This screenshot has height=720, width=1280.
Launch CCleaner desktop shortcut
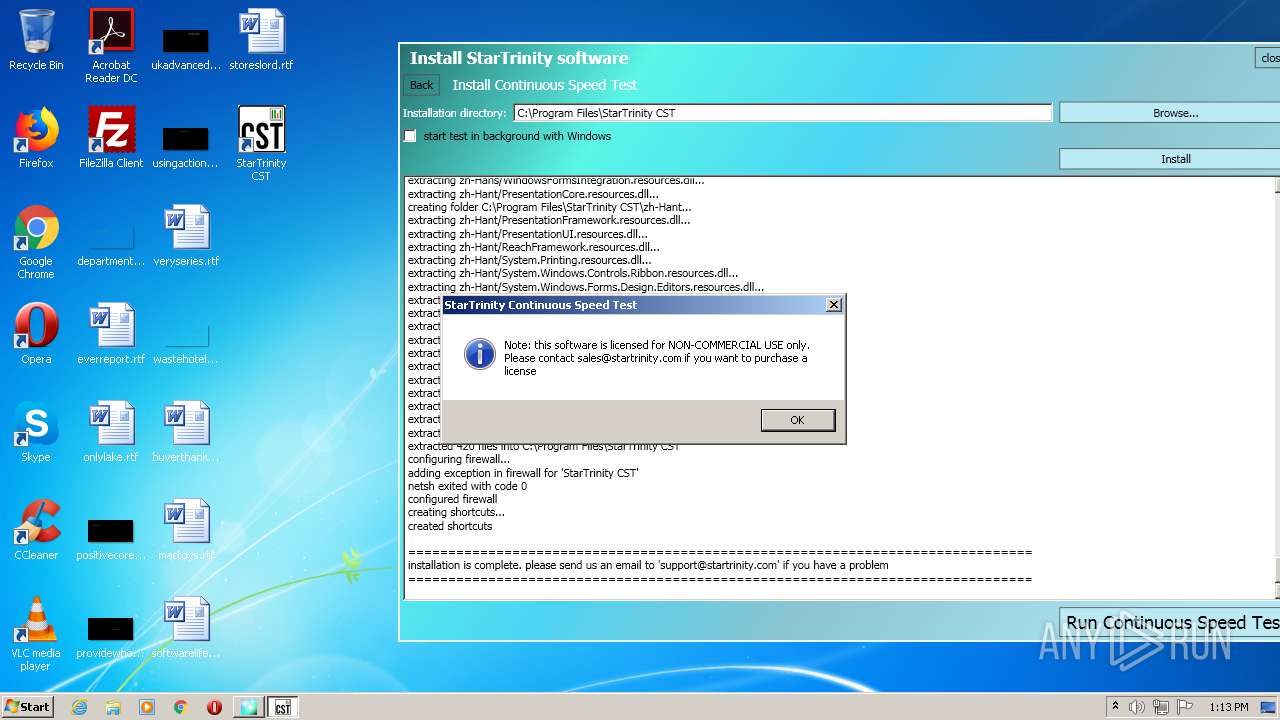pyautogui.click(x=36, y=530)
